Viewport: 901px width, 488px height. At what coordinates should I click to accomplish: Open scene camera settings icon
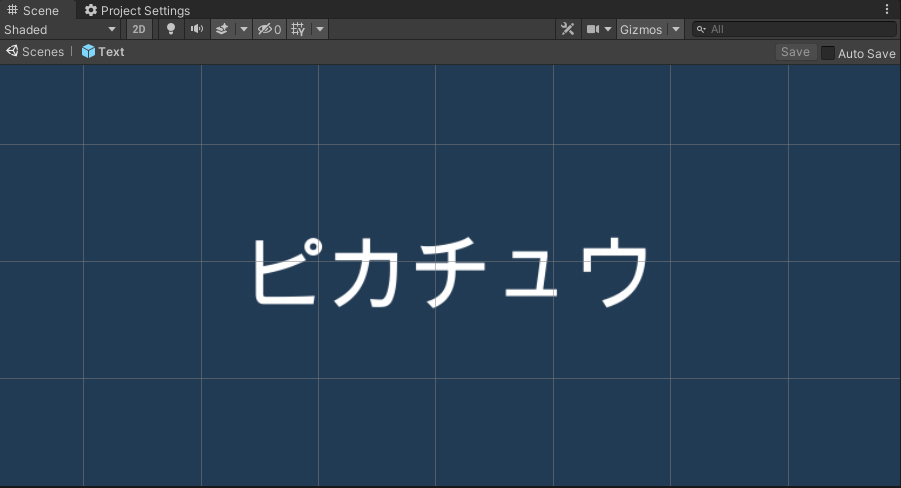(x=593, y=29)
